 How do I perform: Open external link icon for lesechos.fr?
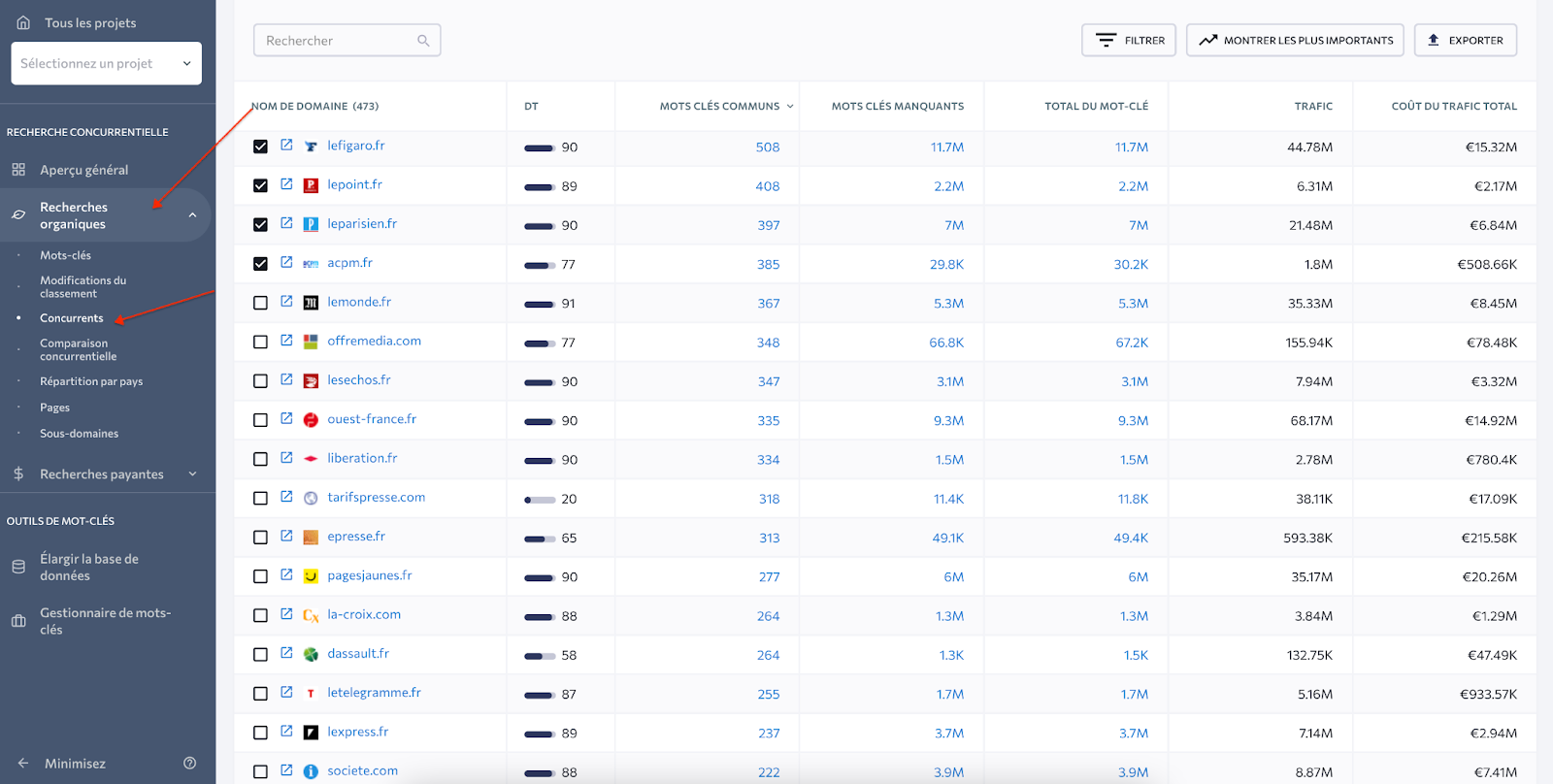click(x=286, y=379)
